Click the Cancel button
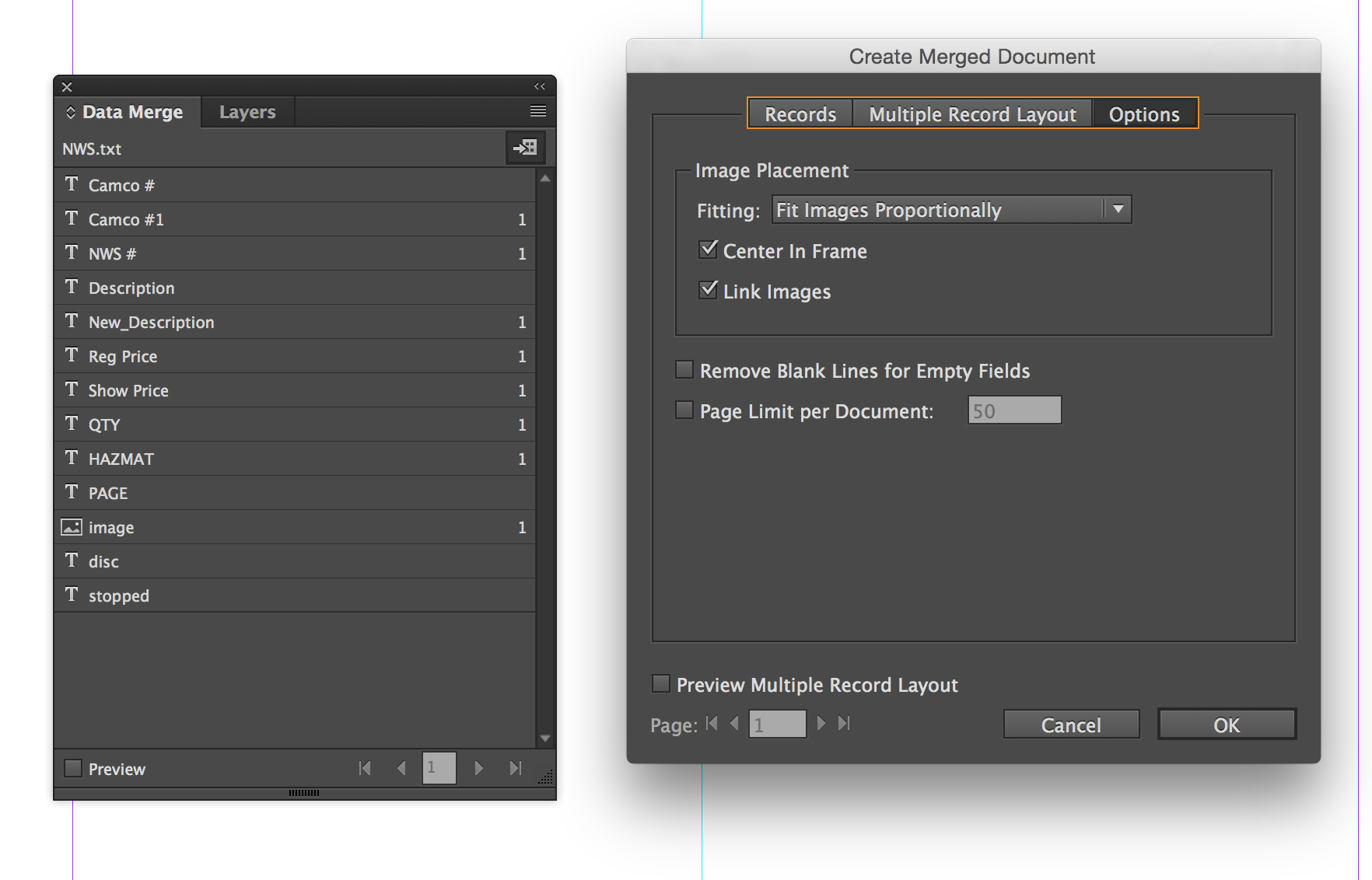1372x880 pixels. (x=1071, y=725)
